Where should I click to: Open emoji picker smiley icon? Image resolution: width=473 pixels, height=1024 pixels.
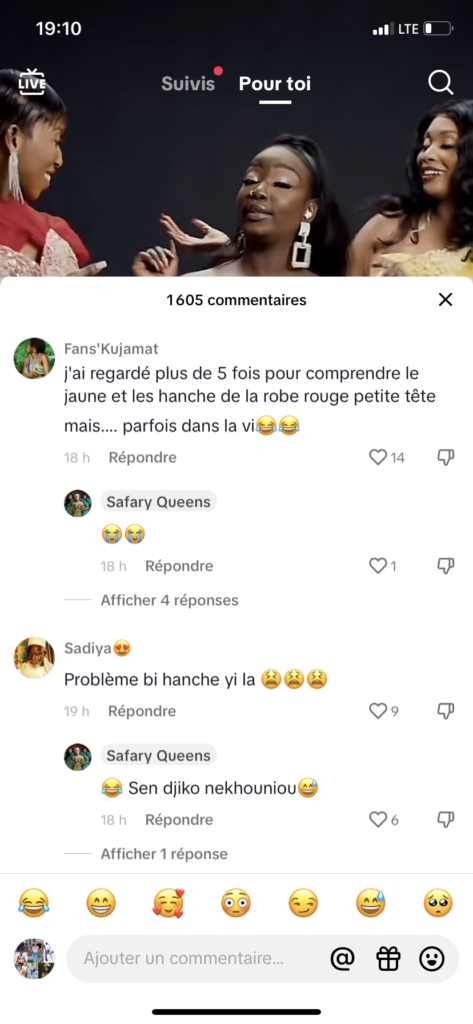click(x=432, y=959)
